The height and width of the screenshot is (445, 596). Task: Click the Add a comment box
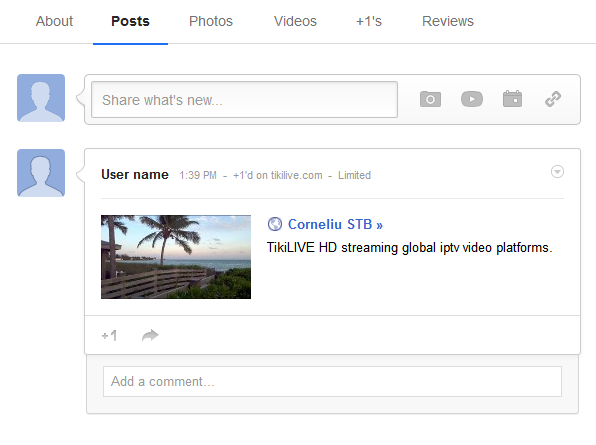click(332, 382)
